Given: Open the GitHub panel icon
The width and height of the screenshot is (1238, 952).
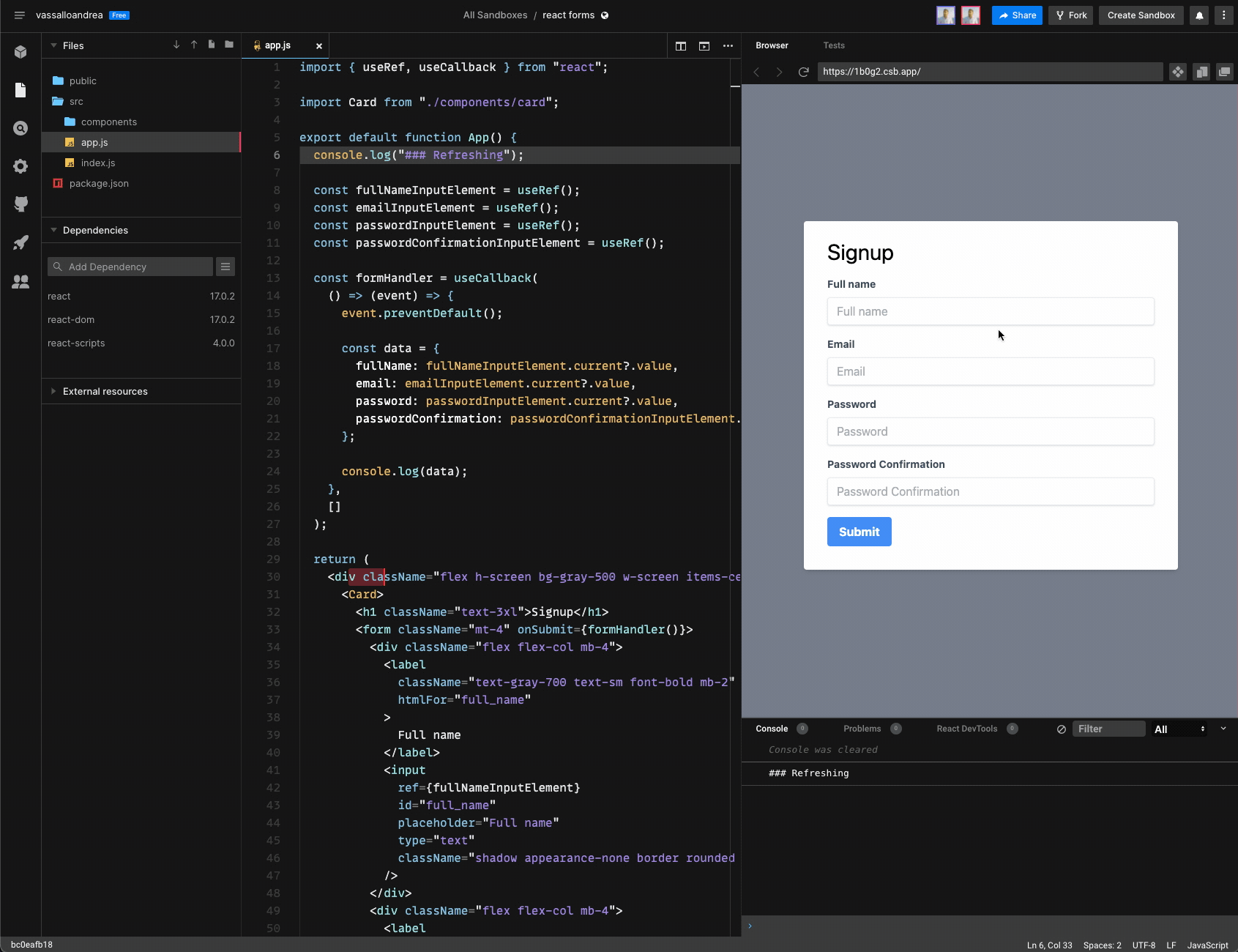Looking at the screenshot, I should (x=20, y=204).
